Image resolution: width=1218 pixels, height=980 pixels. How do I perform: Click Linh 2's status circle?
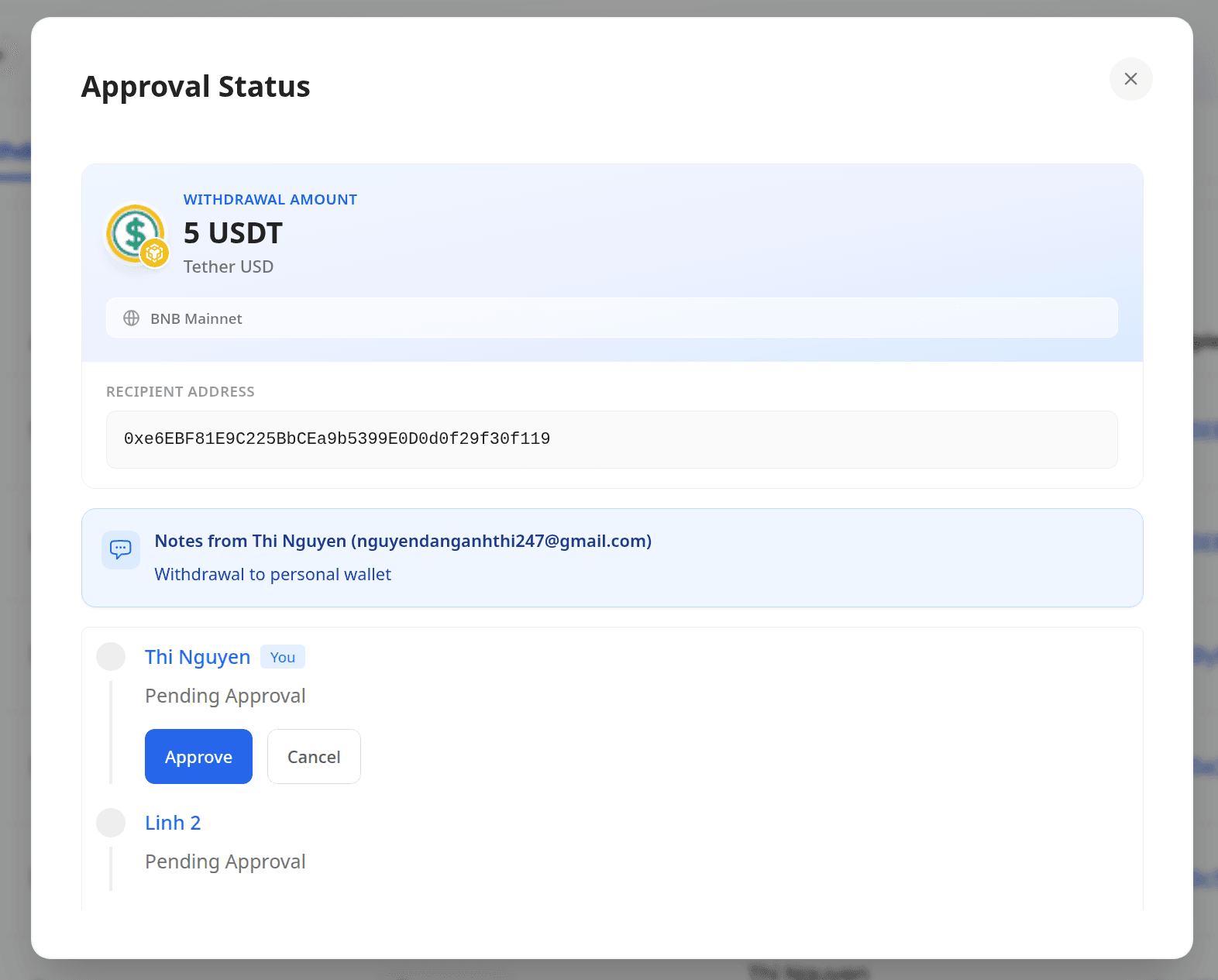pyautogui.click(x=111, y=822)
